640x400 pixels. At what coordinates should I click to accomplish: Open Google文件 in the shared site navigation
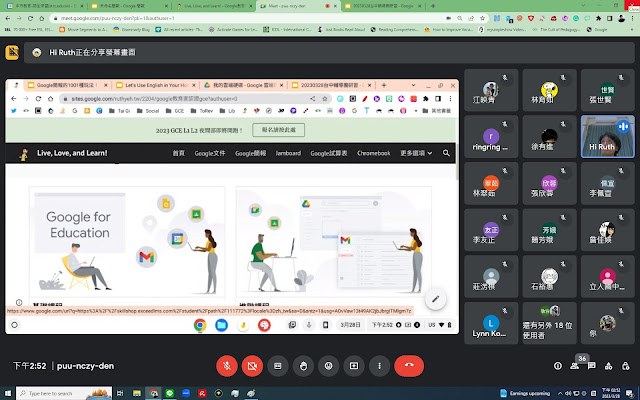point(210,153)
